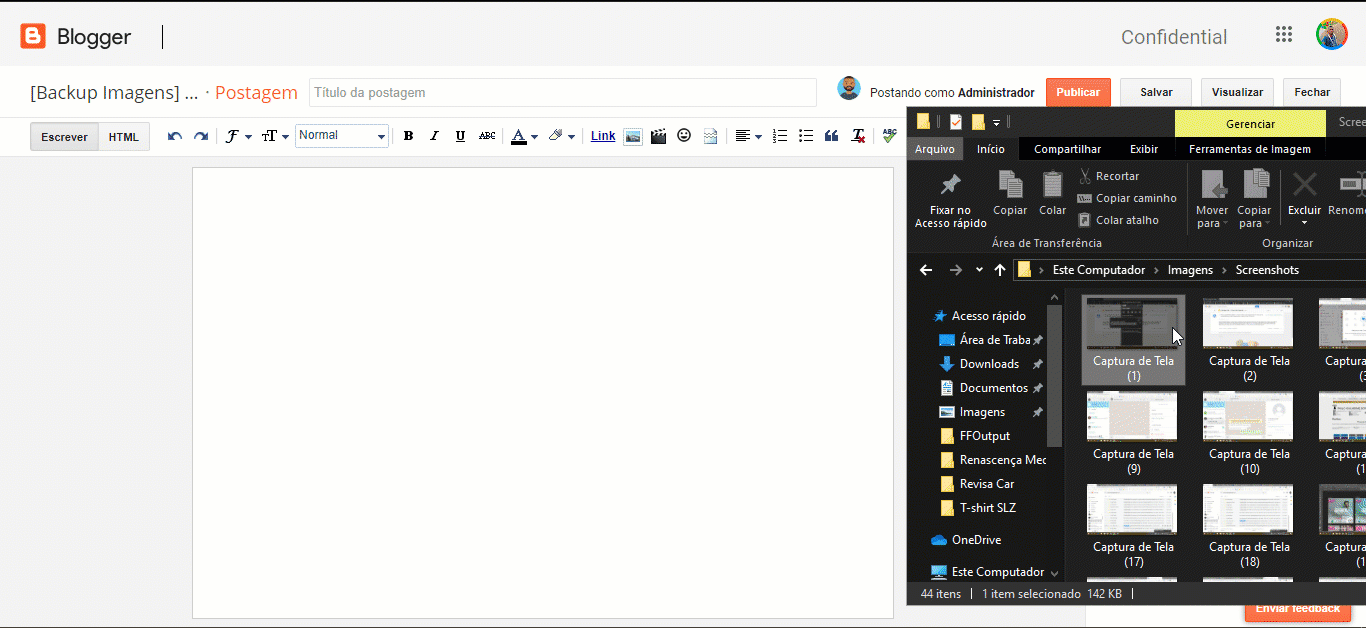The height and width of the screenshot is (628, 1366).
Task: Switch editor to HTML mode
Action: click(x=124, y=137)
